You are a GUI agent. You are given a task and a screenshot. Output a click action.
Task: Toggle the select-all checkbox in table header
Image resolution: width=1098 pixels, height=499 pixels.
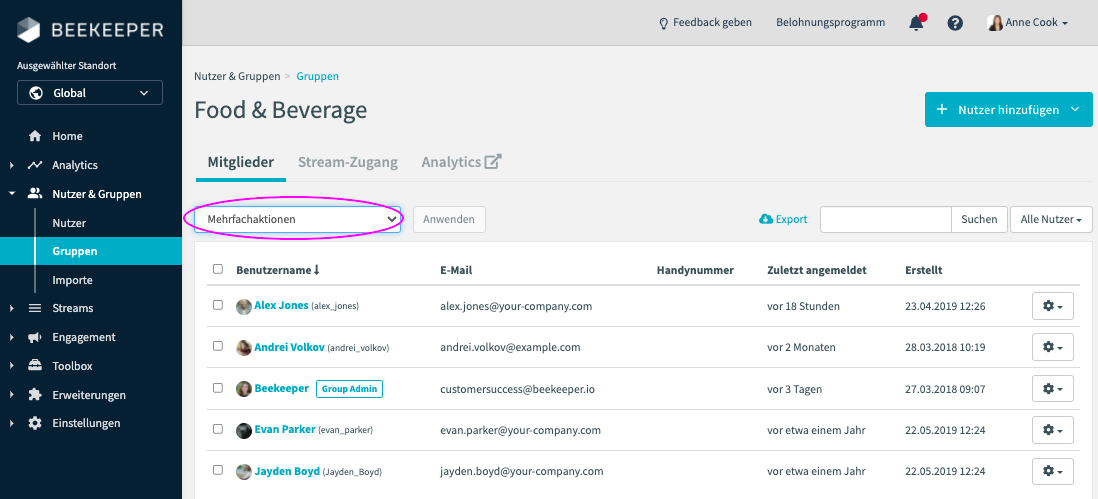pyautogui.click(x=218, y=269)
